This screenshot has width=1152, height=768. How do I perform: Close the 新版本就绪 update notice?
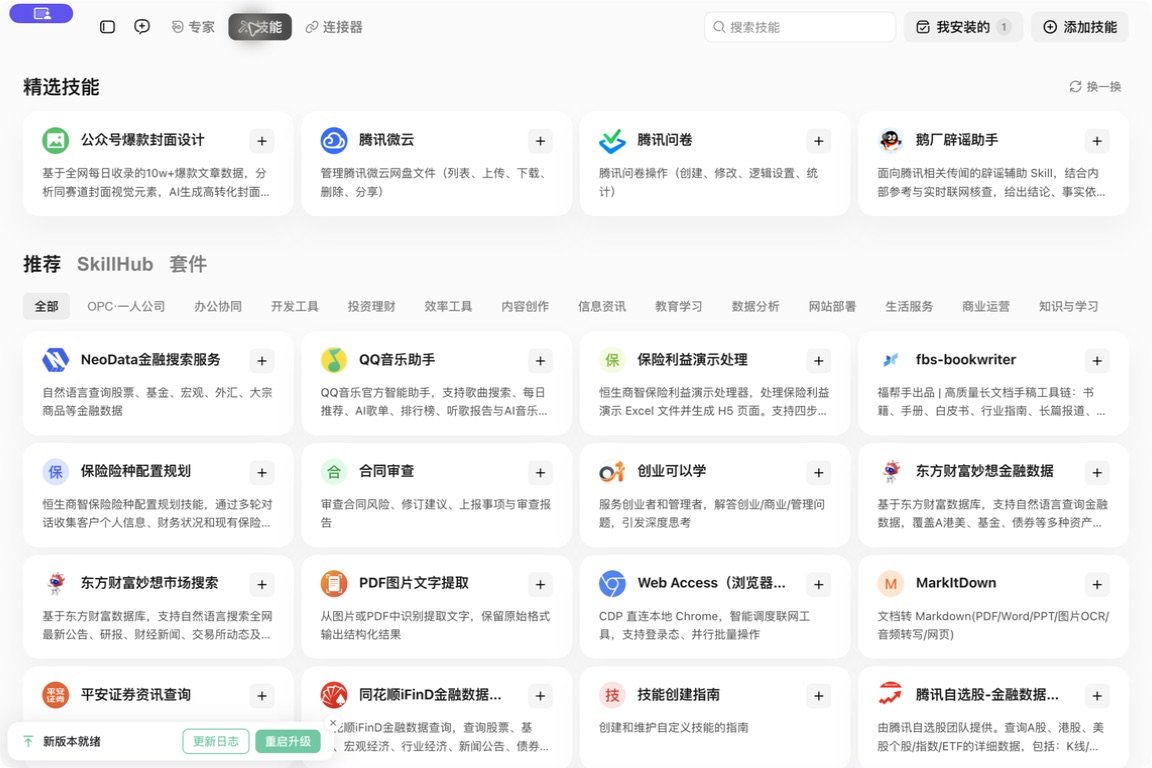pos(333,723)
